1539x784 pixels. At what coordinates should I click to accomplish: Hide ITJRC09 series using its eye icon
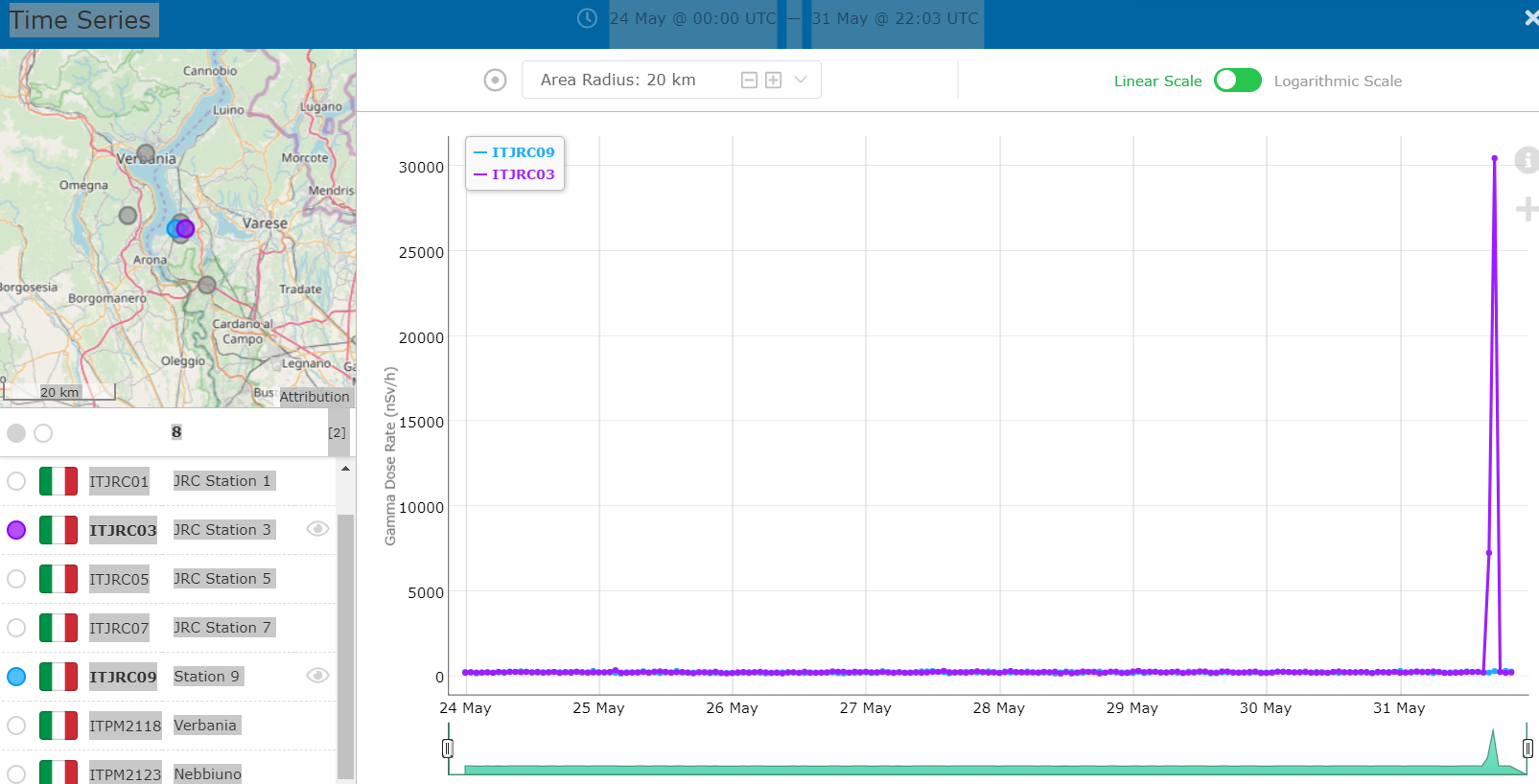[x=317, y=676]
